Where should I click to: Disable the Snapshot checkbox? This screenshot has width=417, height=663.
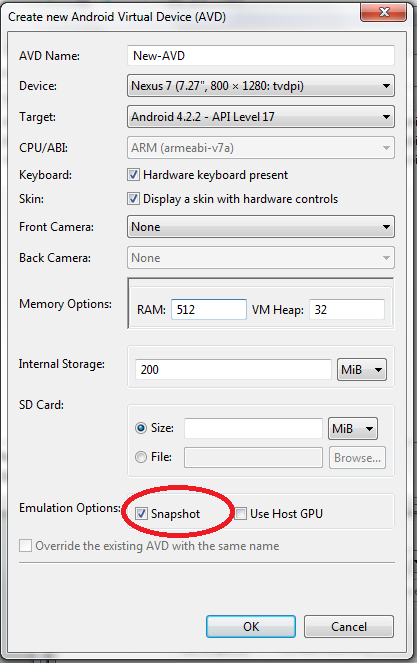click(141, 514)
